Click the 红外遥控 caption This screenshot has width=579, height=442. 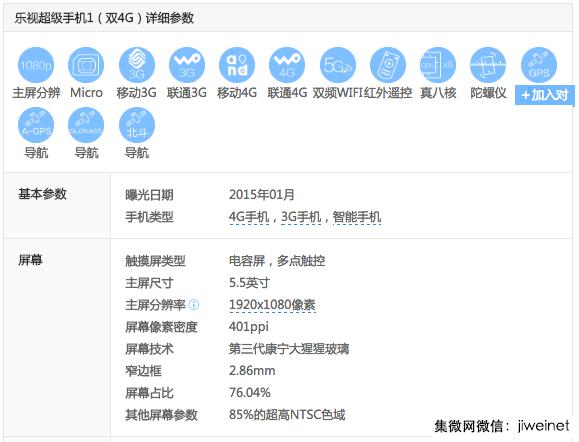388,93
